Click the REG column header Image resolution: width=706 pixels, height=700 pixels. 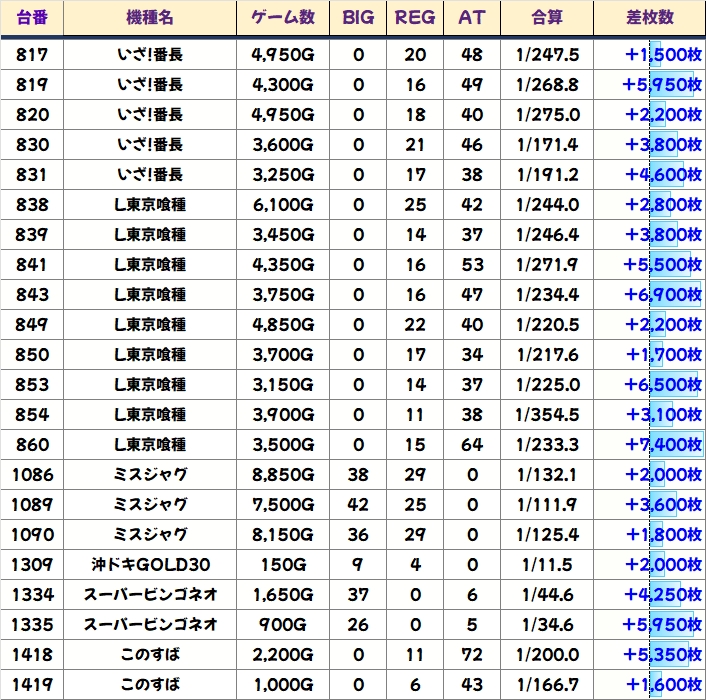coord(415,18)
